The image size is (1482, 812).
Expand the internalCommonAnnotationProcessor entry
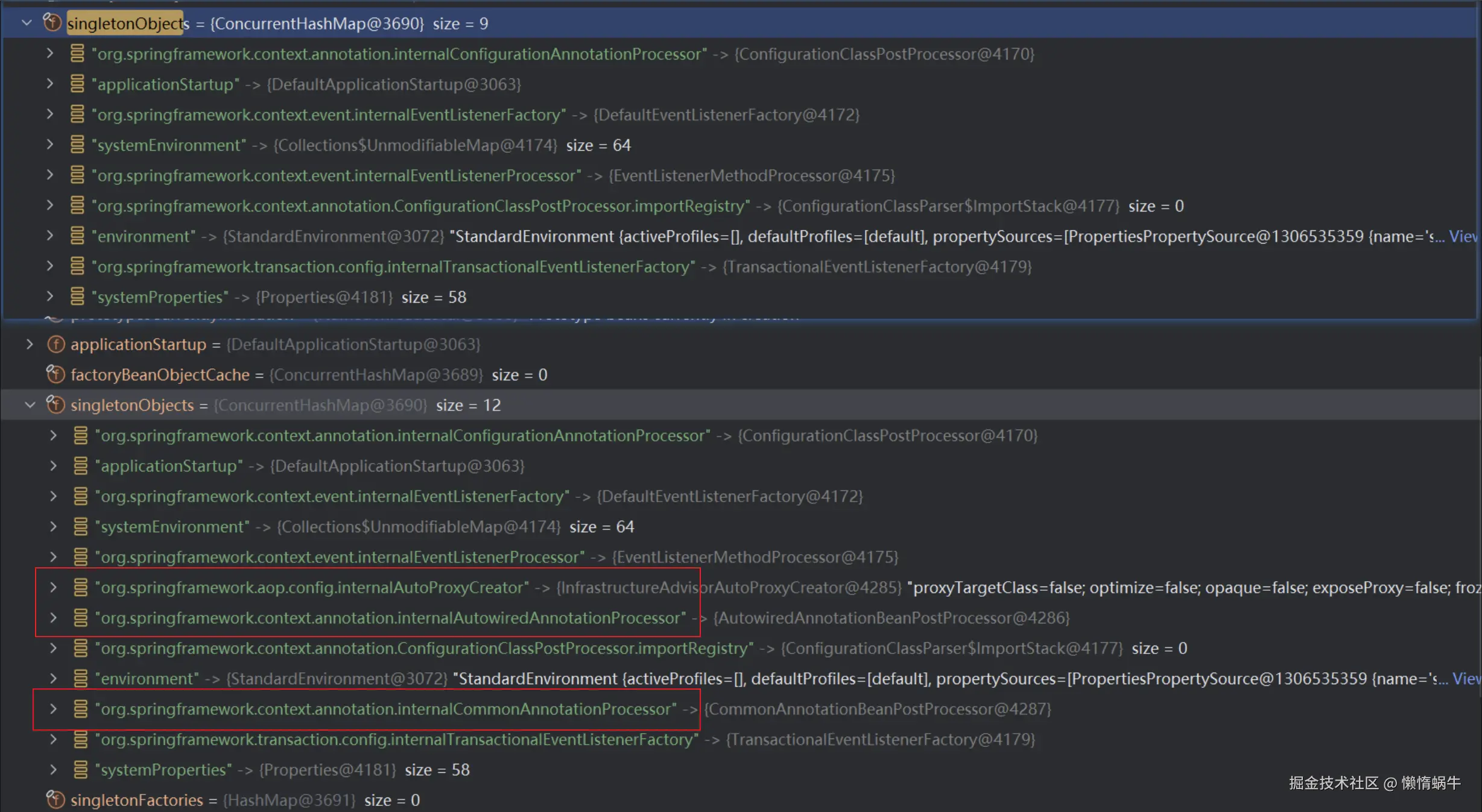click(x=53, y=709)
